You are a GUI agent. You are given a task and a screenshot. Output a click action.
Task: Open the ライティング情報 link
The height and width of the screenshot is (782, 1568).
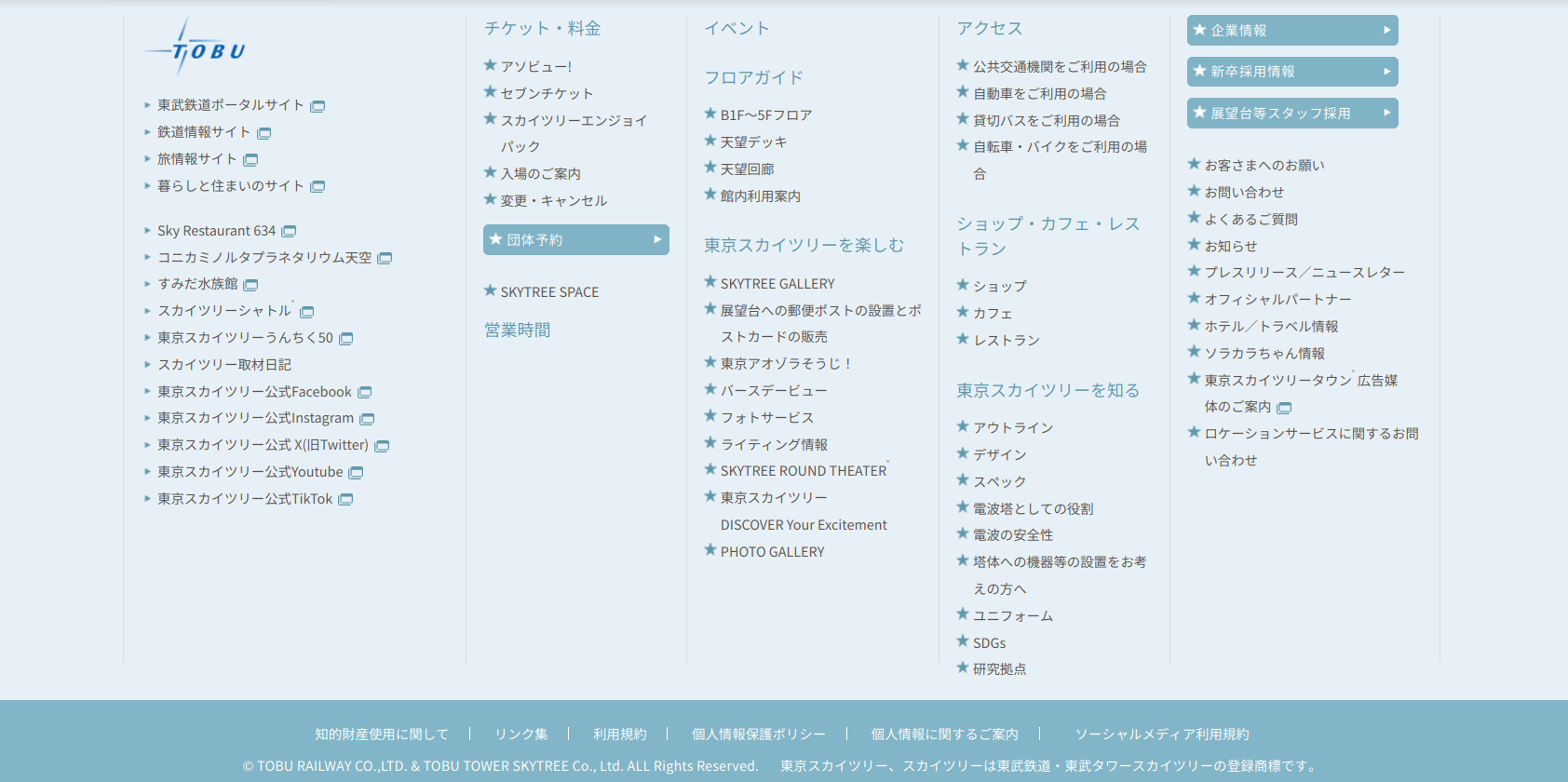774,445
